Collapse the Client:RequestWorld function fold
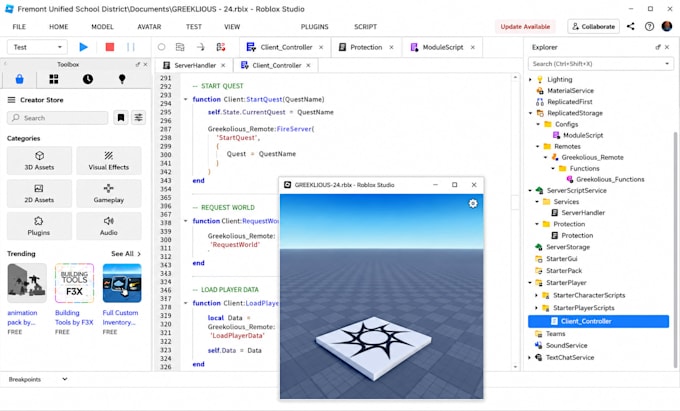Image resolution: width=680 pixels, height=411 pixels. coord(186,221)
